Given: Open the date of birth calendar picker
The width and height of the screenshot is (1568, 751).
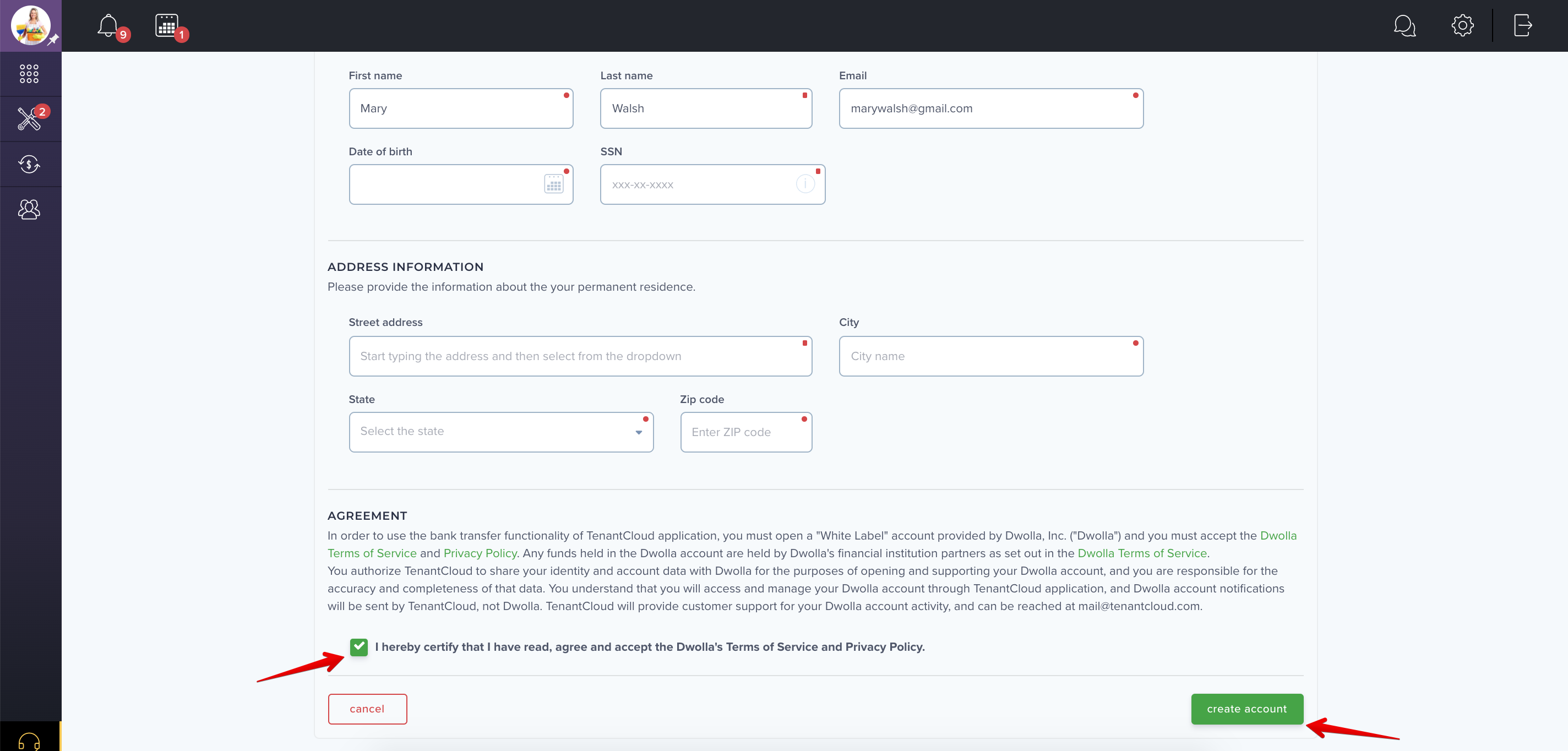Looking at the screenshot, I should coord(553,184).
